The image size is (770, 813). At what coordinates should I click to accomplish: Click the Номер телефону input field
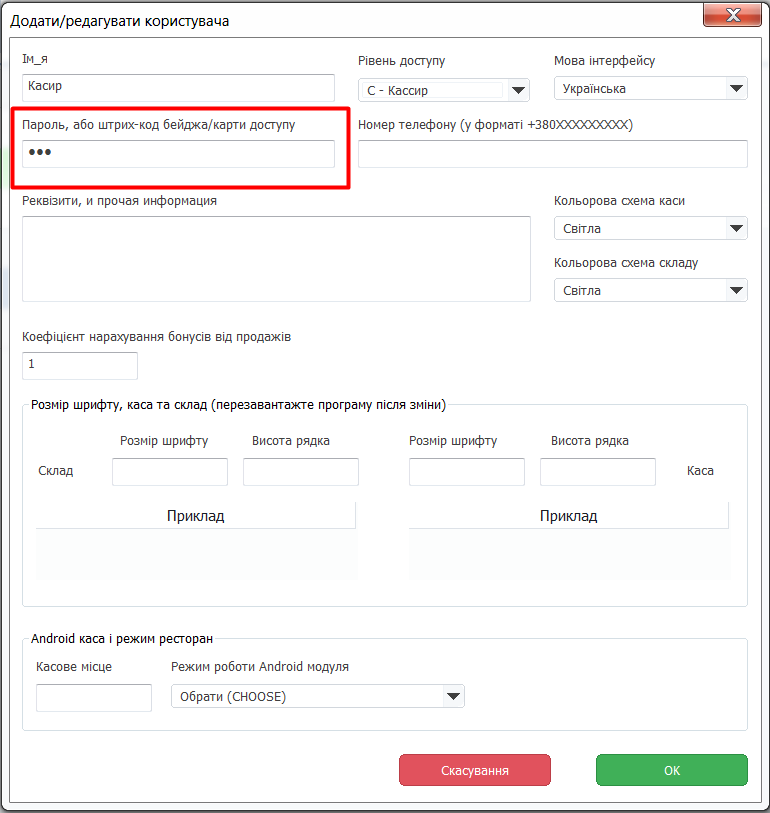click(553, 153)
